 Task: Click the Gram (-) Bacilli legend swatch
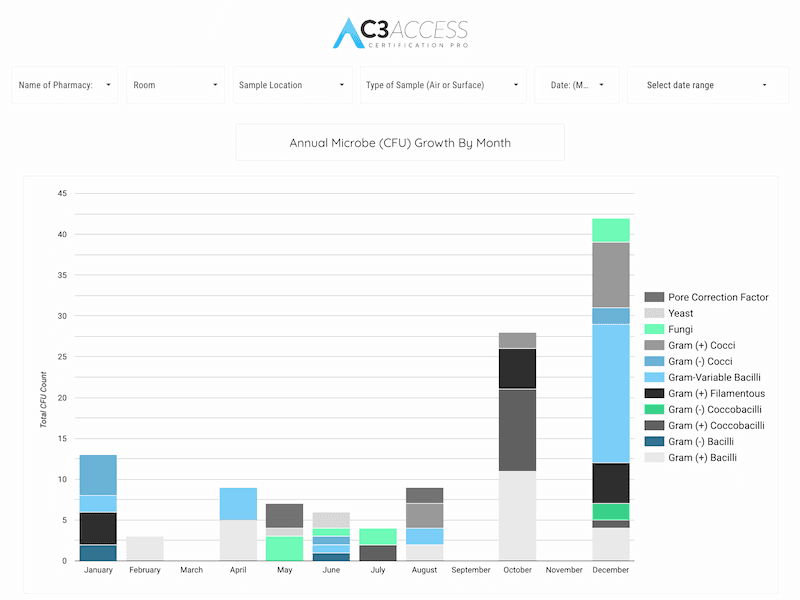[x=654, y=441]
